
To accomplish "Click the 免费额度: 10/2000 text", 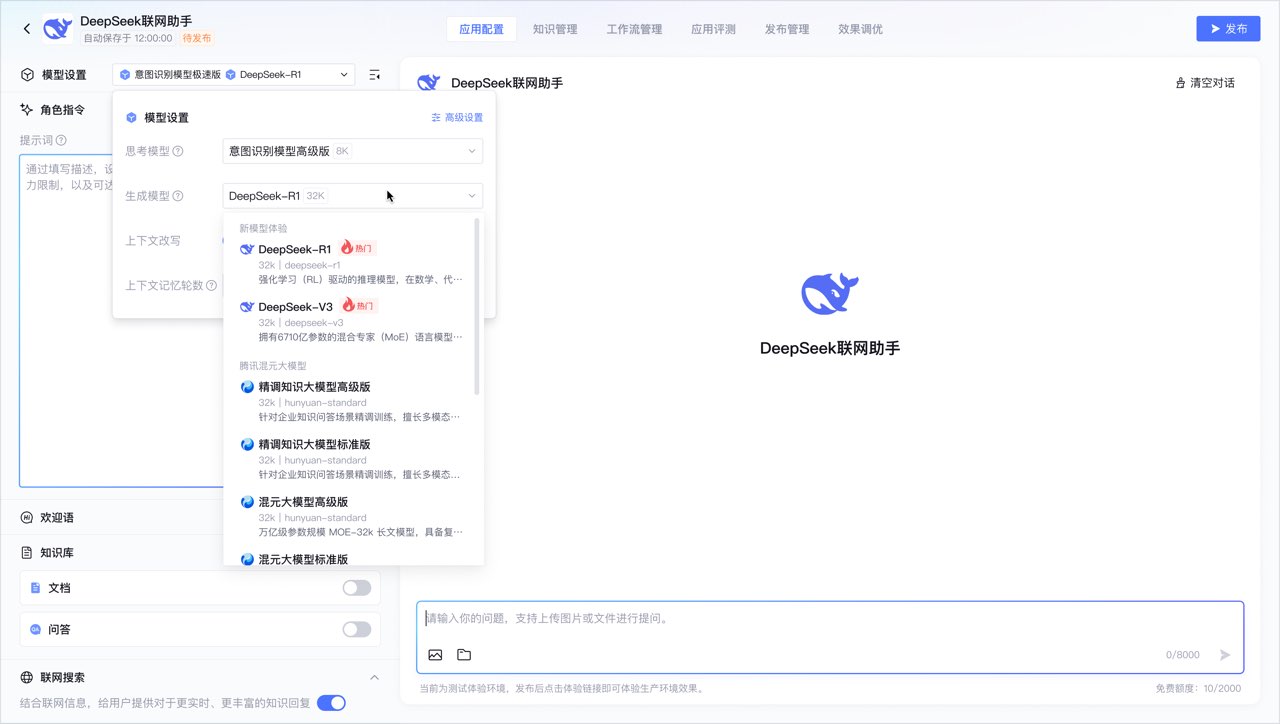I will coord(1198,689).
